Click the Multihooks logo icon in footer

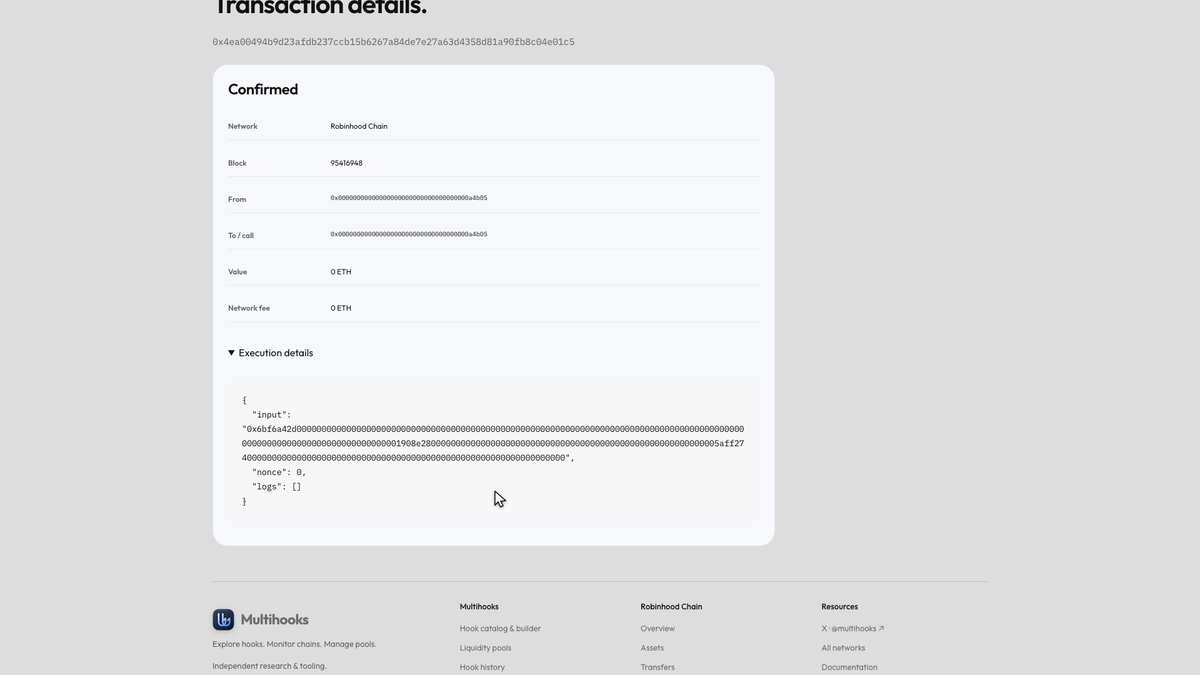point(223,620)
